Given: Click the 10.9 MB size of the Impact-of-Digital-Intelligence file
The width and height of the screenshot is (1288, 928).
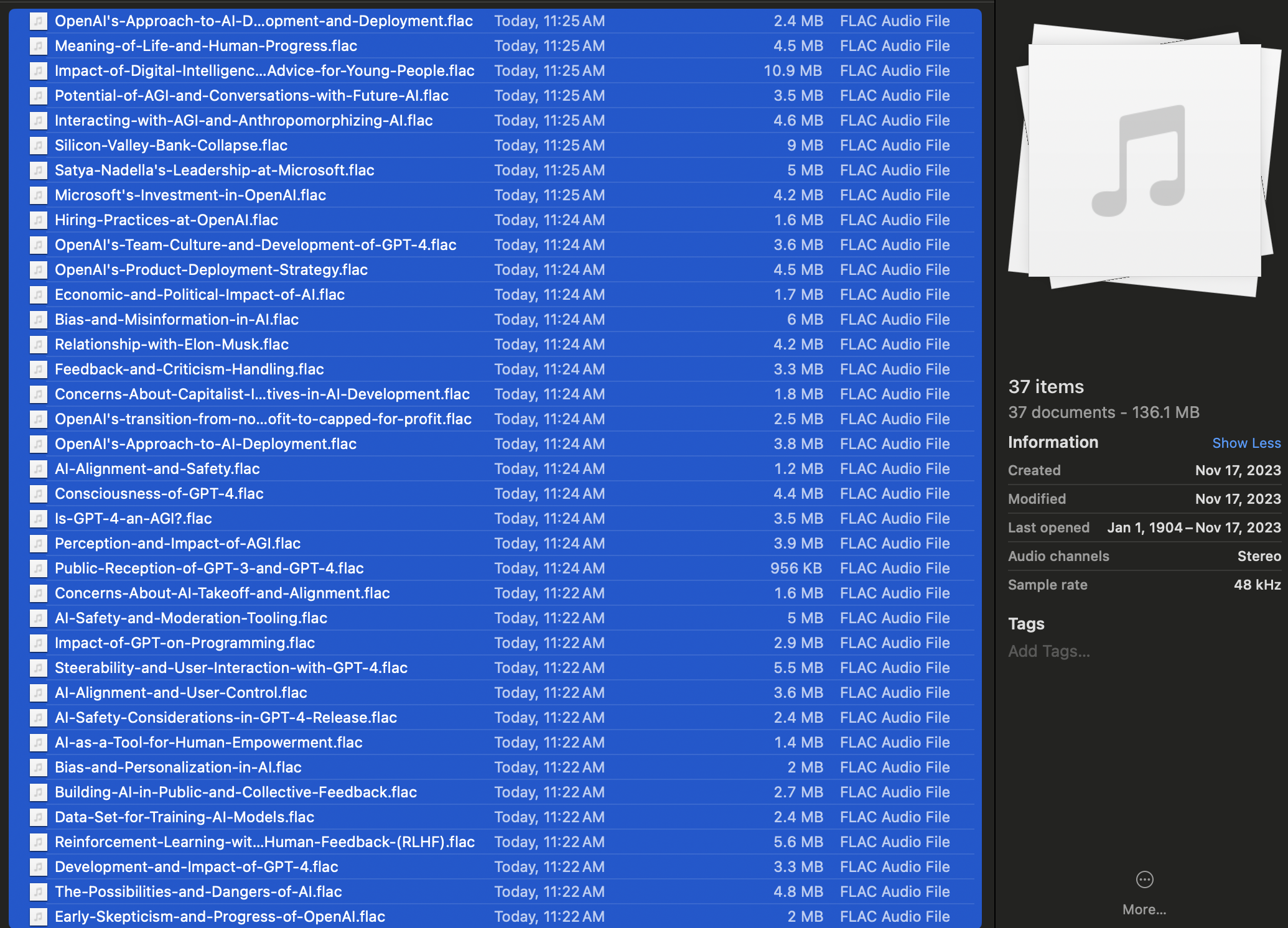Looking at the screenshot, I should point(793,71).
